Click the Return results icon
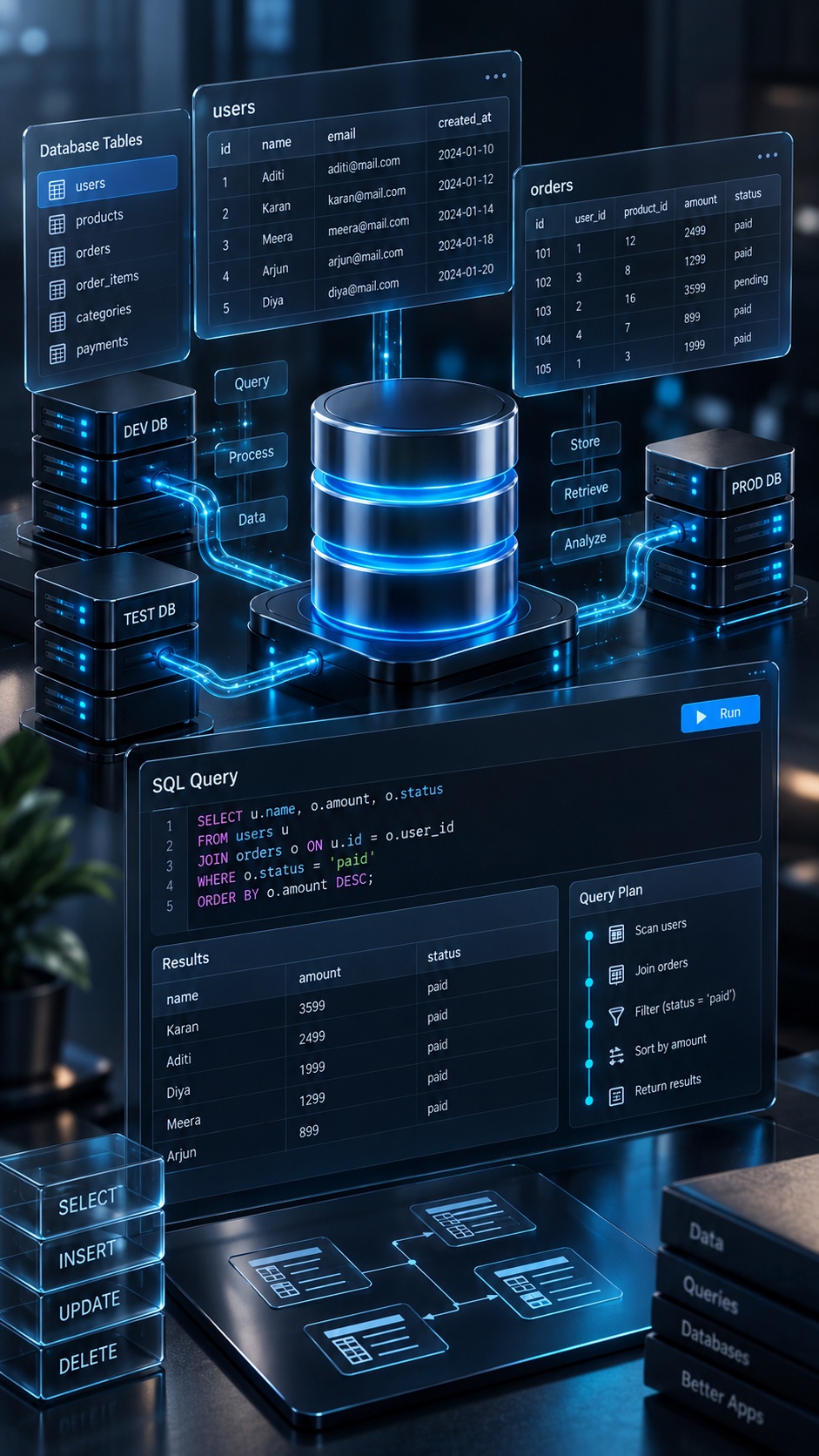The height and width of the screenshot is (1456, 819). tap(616, 1096)
